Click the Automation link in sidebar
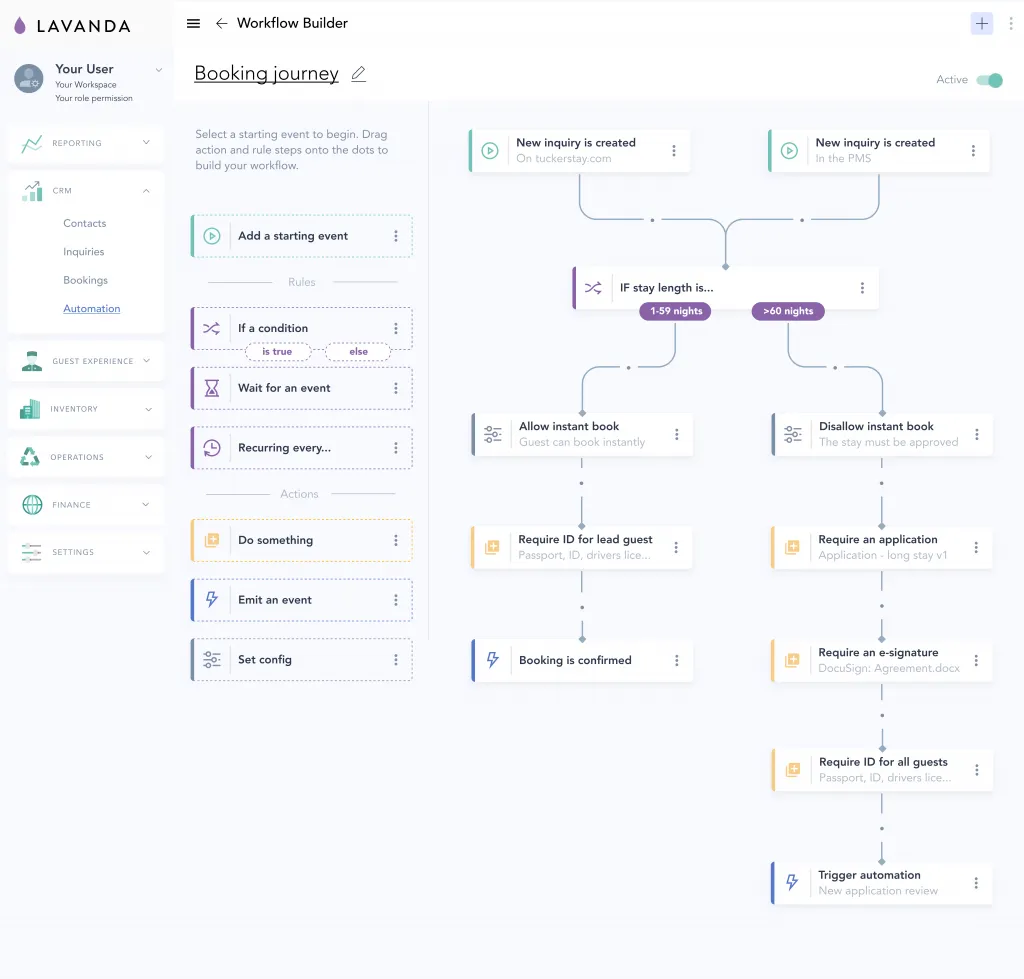Viewport: 1024px width, 979px height. tap(91, 309)
